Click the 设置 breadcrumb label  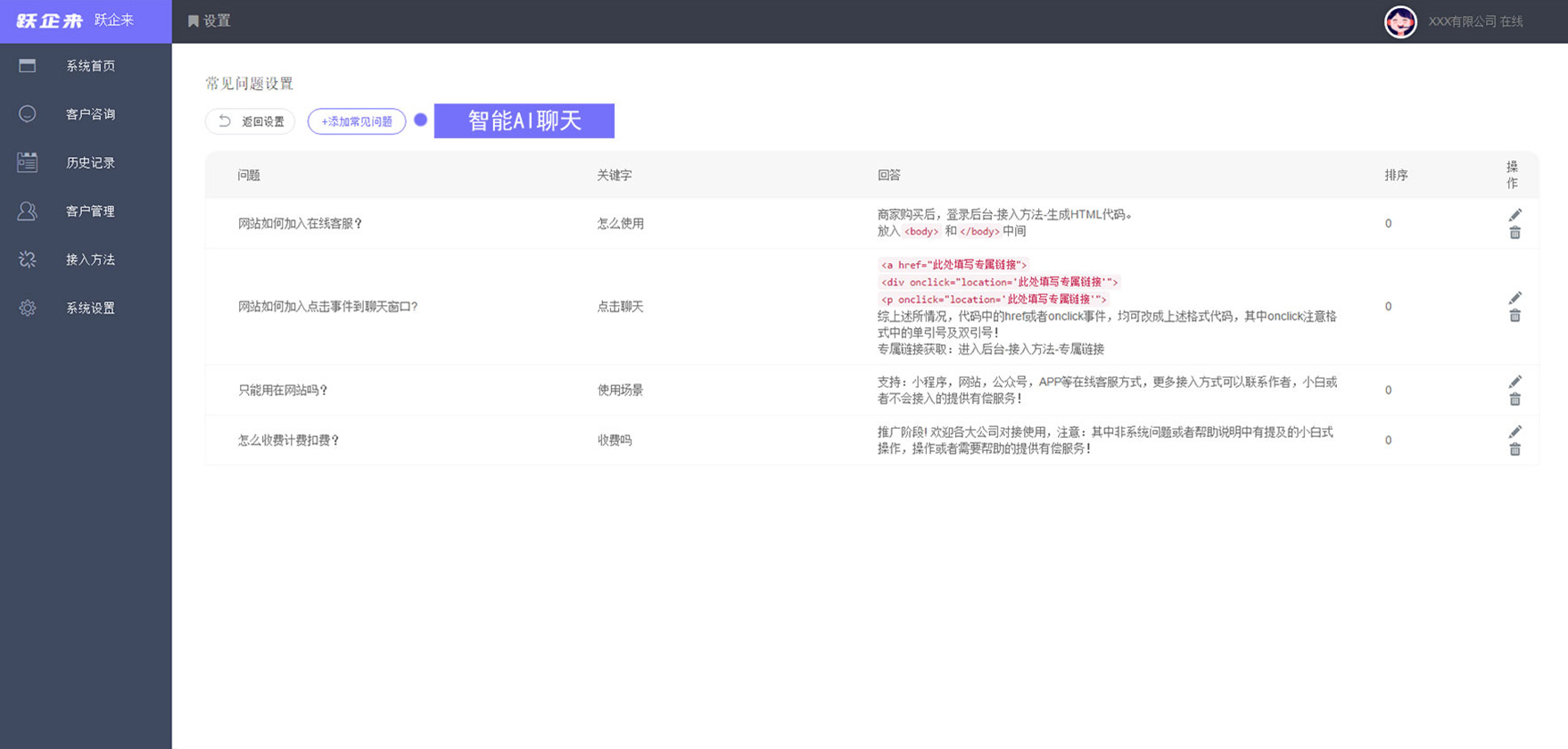[x=217, y=21]
